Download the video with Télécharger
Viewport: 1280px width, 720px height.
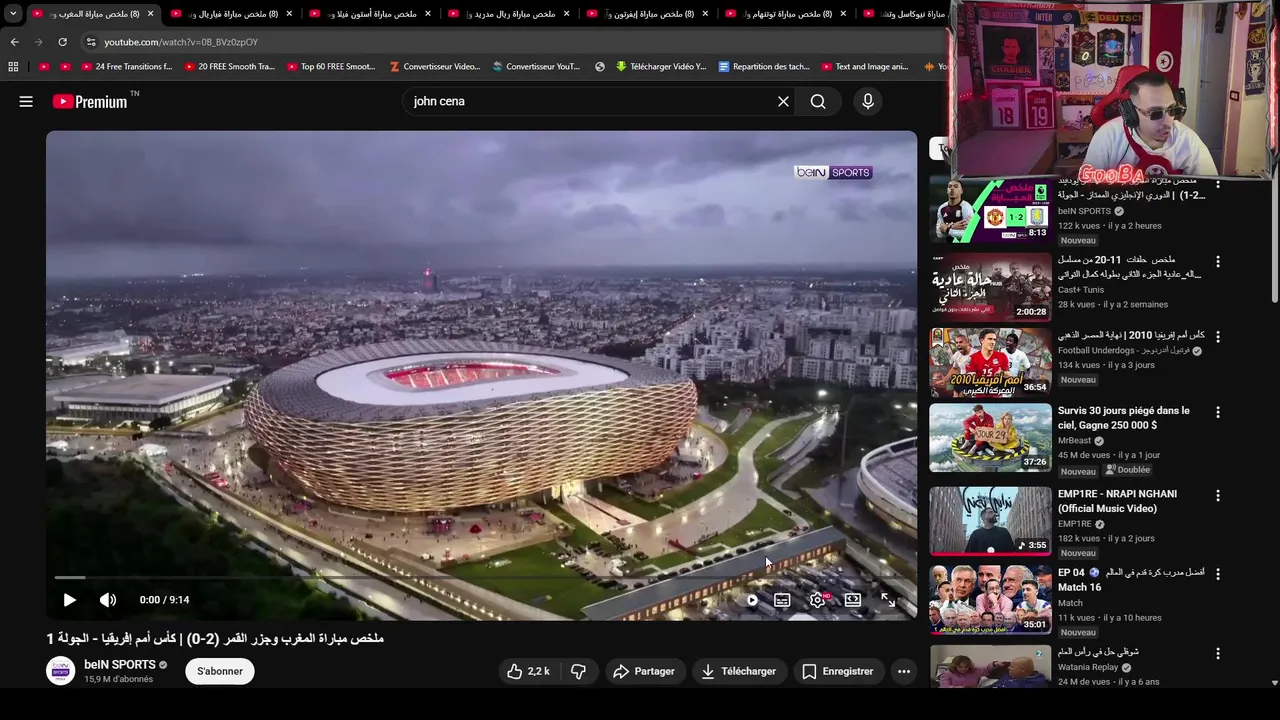click(739, 671)
